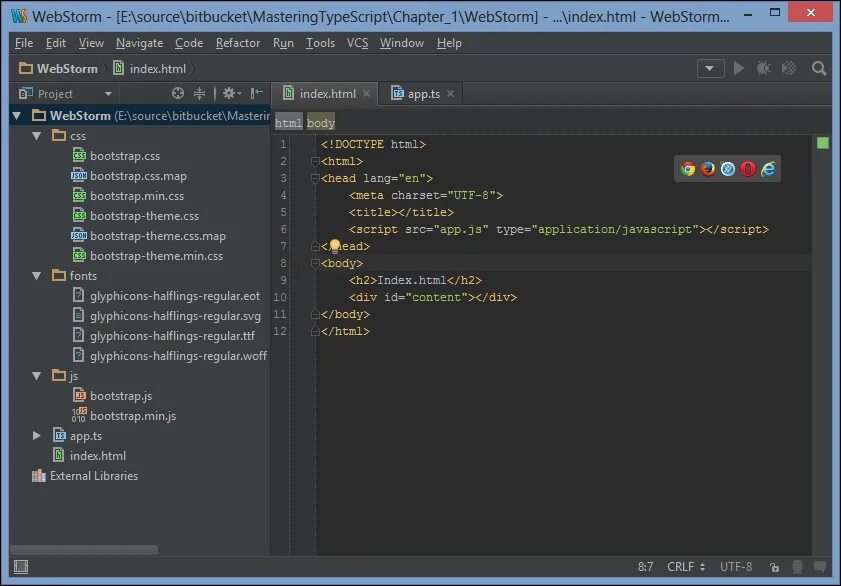Viewport: 841px width, 586px height.
Task: Fold the head tag on line 3
Action: tap(315, 178)
